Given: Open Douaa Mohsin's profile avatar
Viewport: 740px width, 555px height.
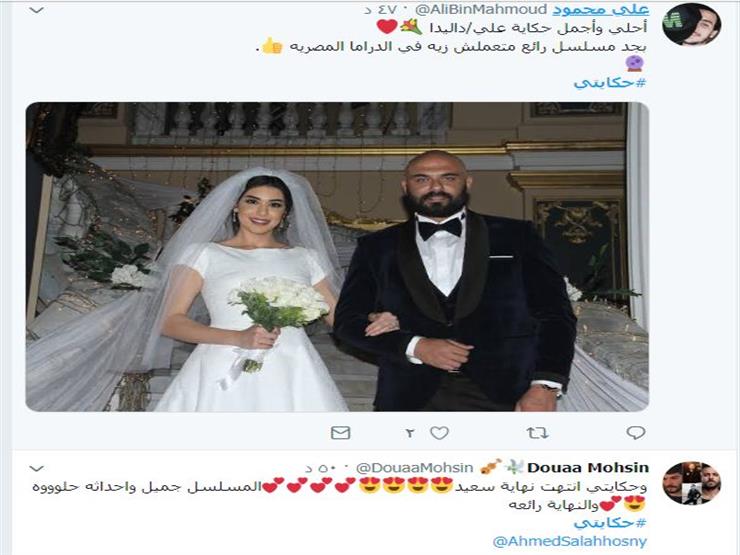Looking at the screenshot, I should click(691, 483).
